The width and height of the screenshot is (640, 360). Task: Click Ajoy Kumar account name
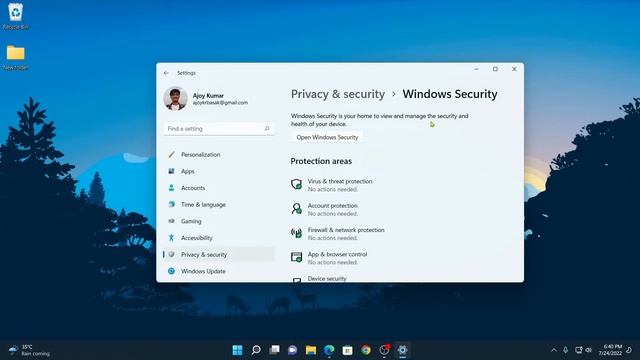[x=208, y=96]
